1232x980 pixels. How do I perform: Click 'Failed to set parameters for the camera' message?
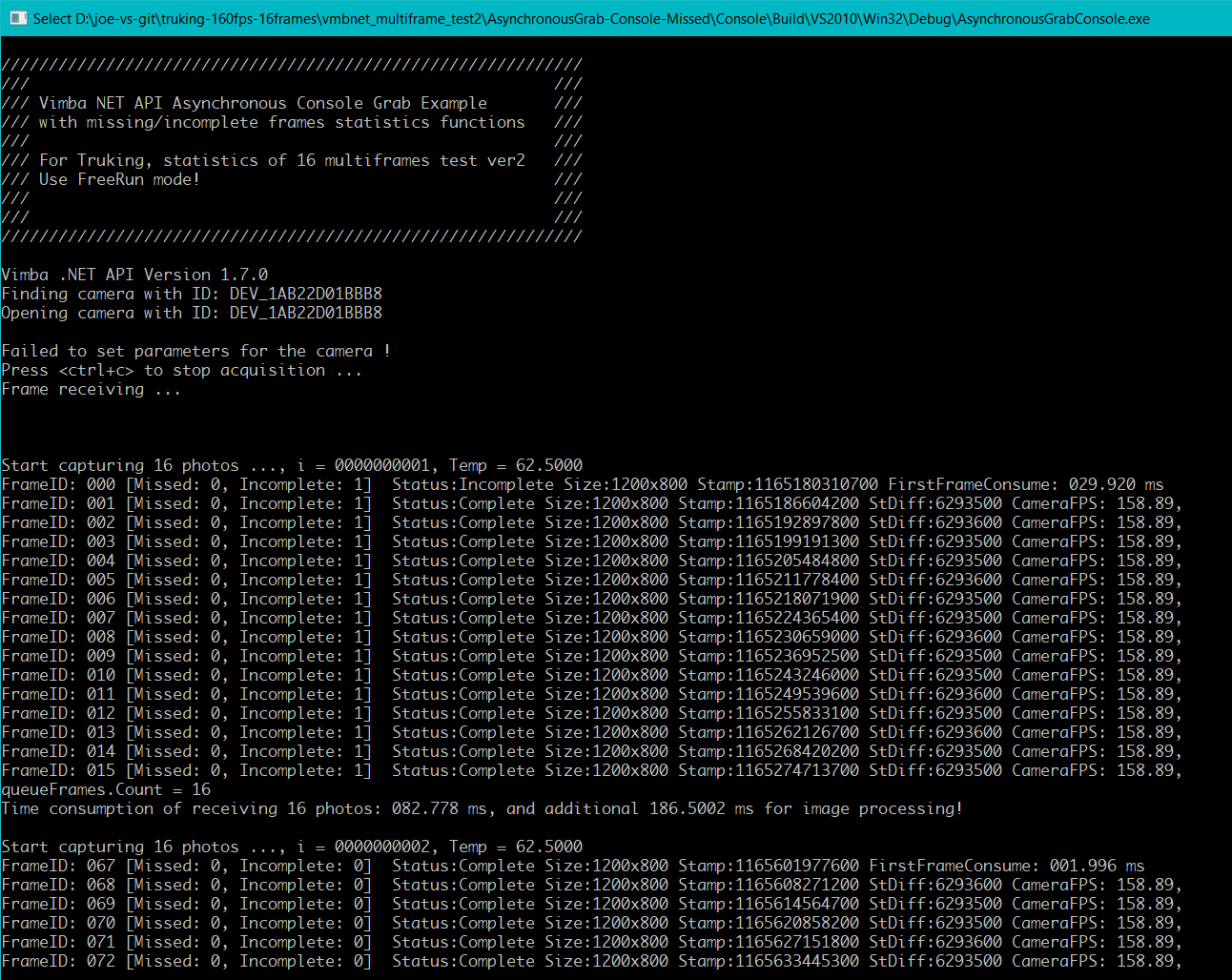[x=195, y=351]
